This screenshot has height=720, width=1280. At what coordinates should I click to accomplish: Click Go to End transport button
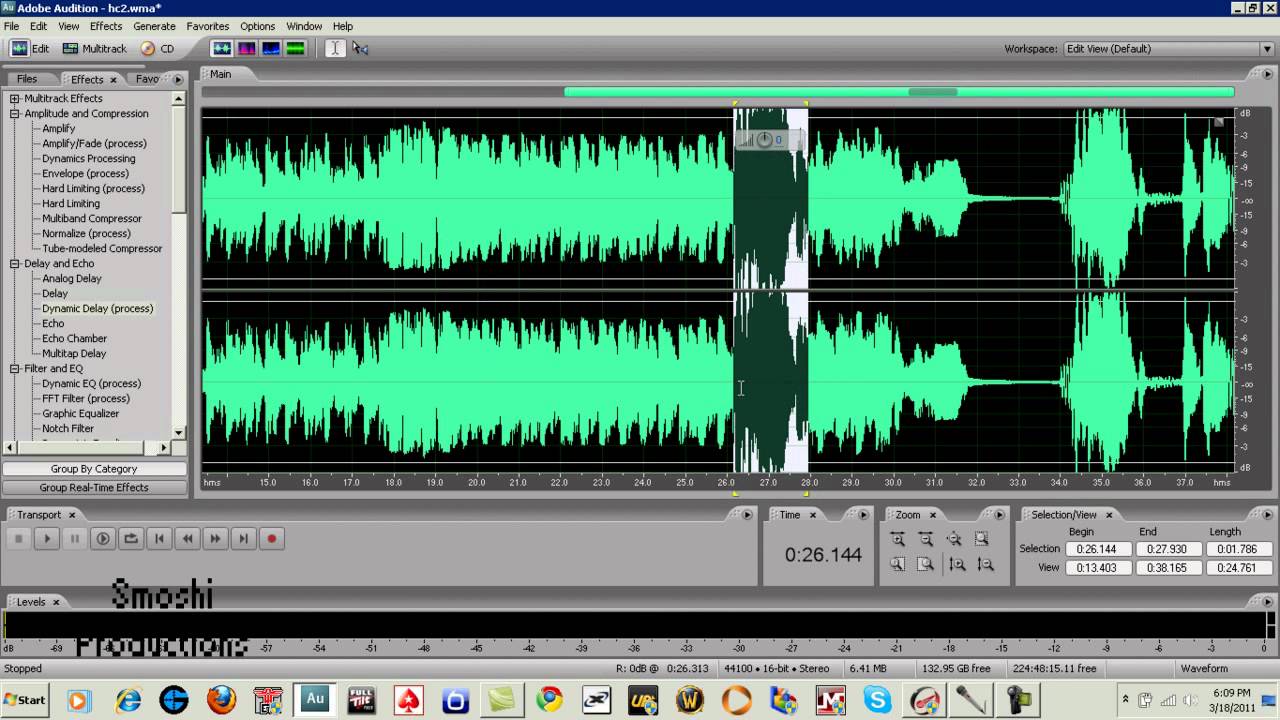[242, 538]
